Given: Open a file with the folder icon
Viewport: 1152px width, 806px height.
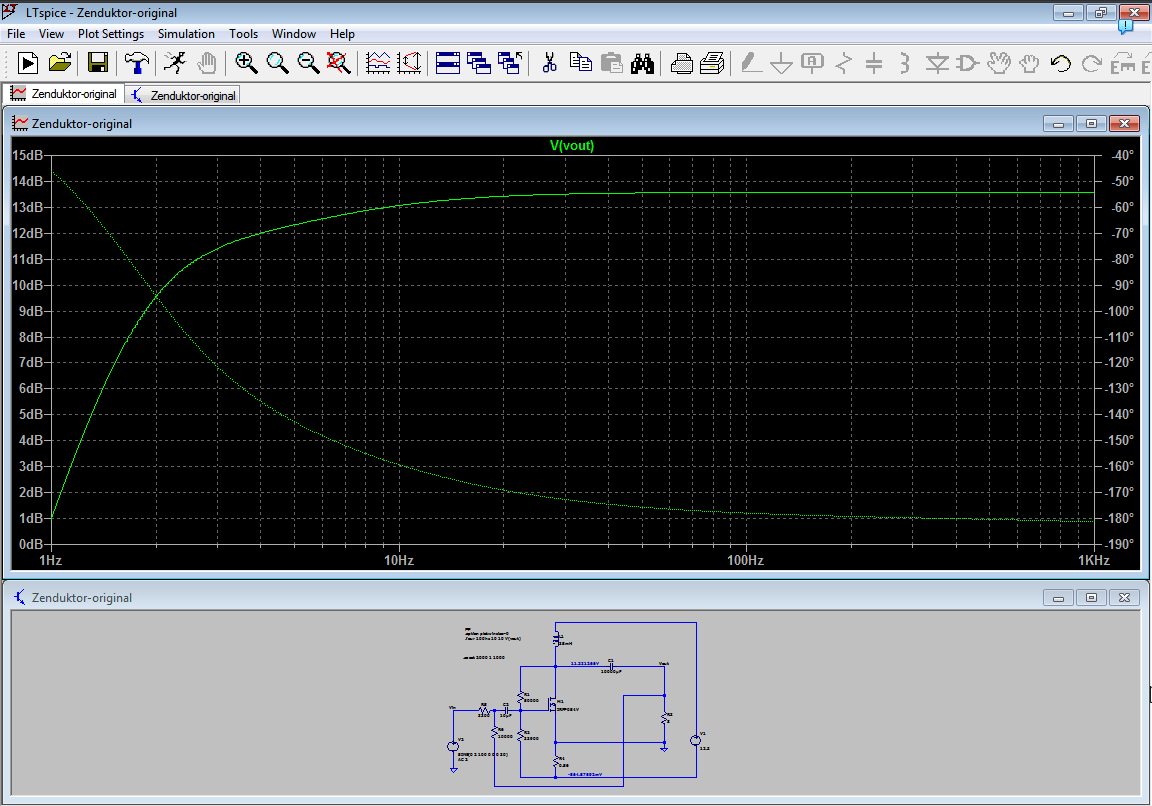Looking at the screenshot, I should click(x=60, y=63).
